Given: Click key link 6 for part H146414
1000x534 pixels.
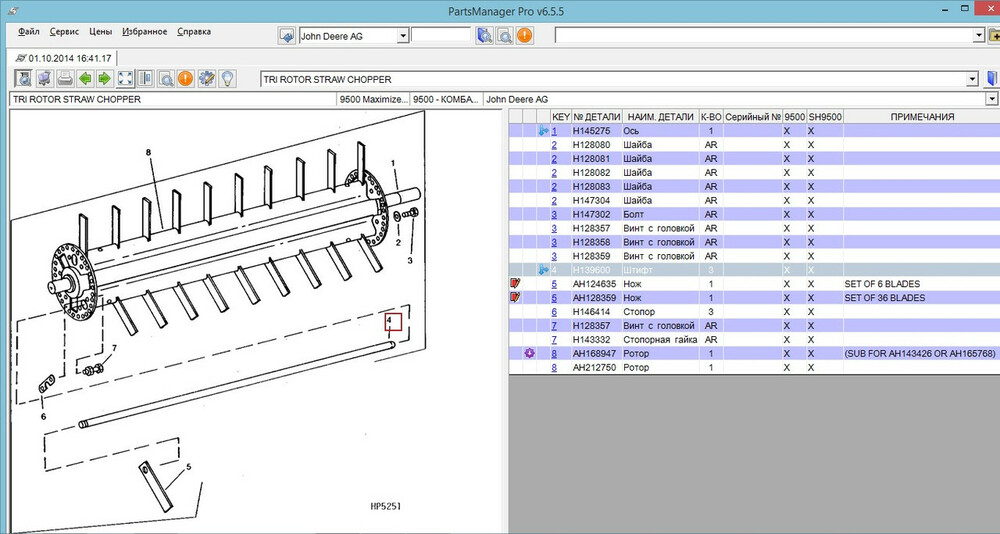Looking at the screenshot, I should point(554,312).
